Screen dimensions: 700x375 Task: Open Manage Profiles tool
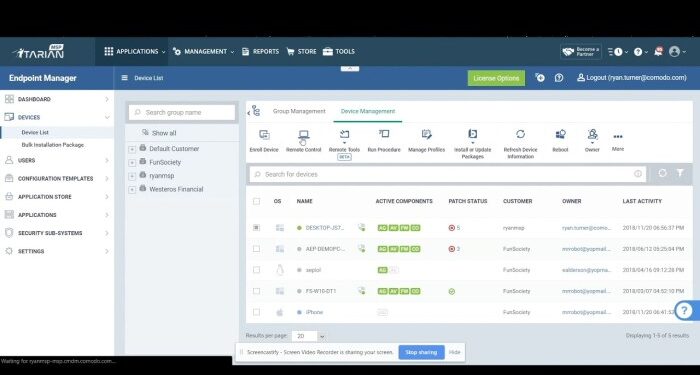point(426,141)
